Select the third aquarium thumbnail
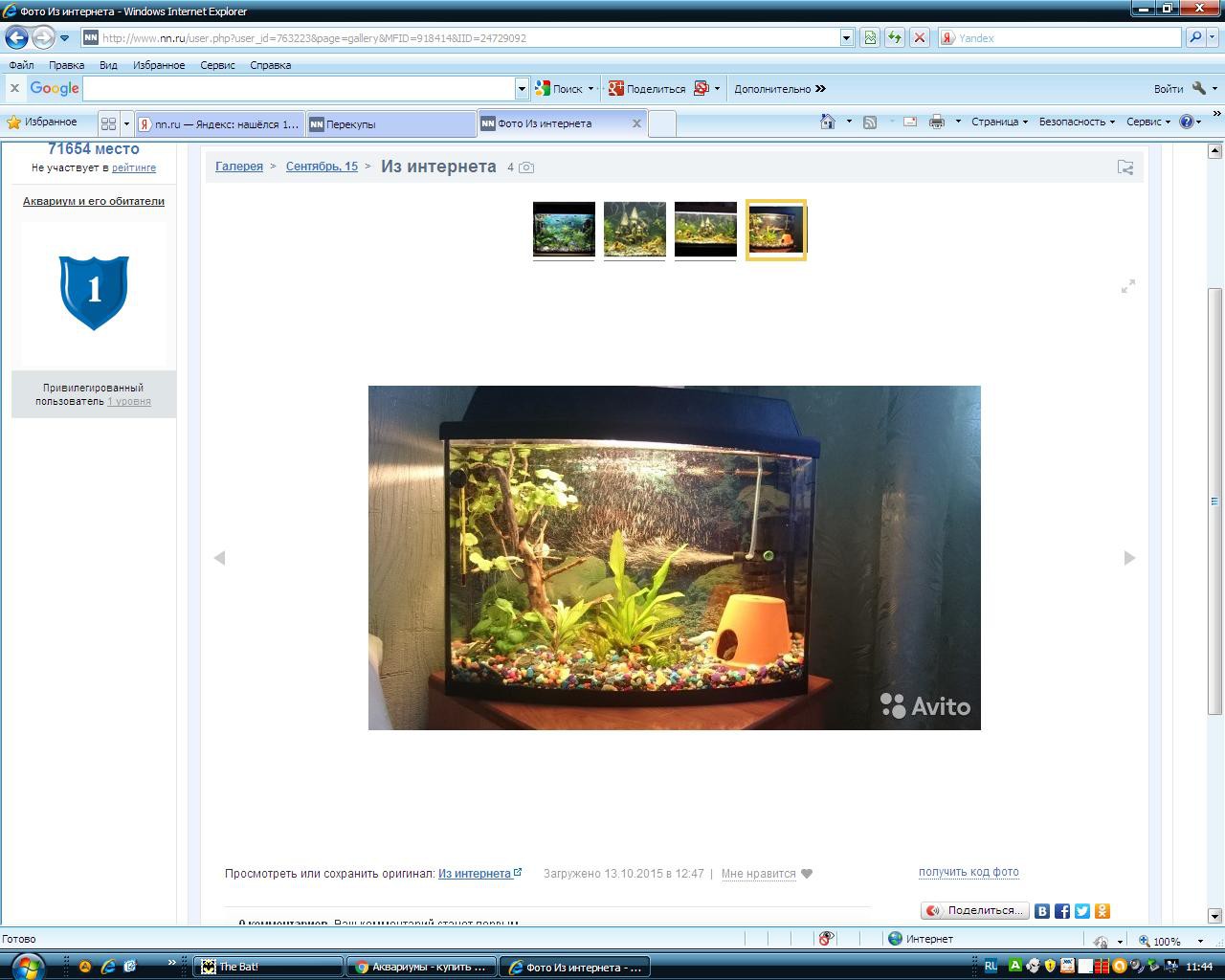This screenshot has height=980, width=1225. click(705, 230)
